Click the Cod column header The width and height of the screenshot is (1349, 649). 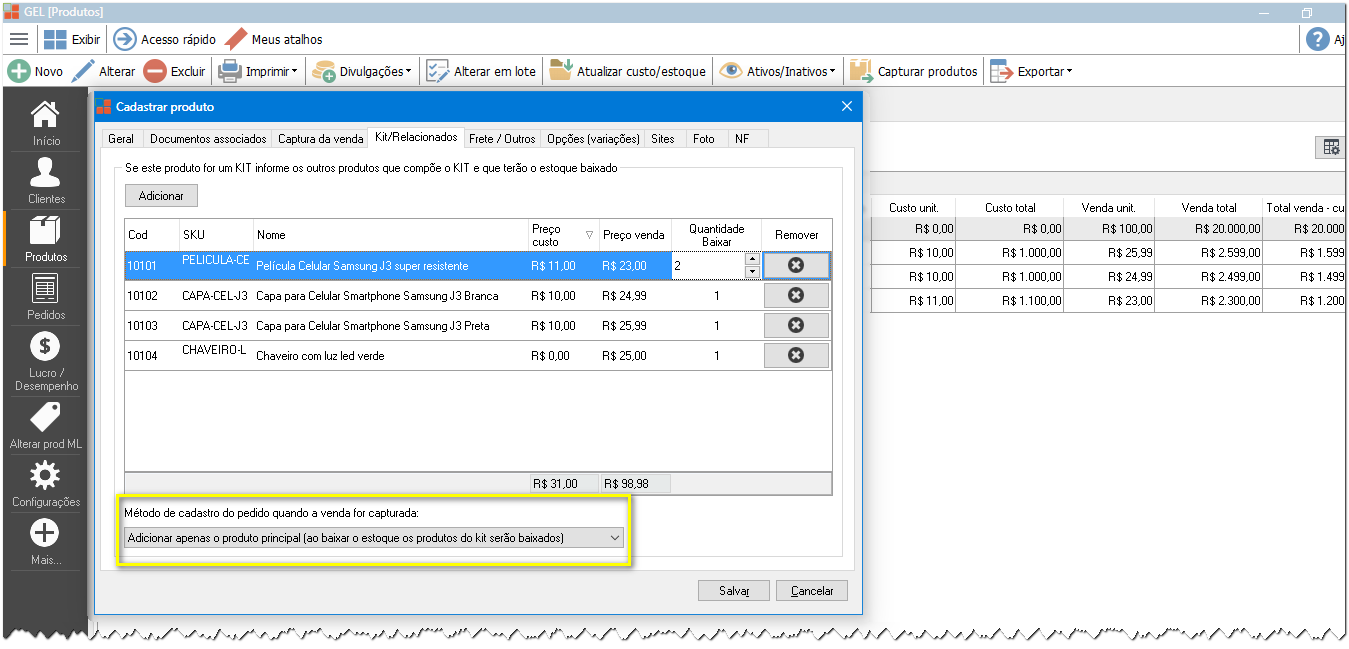(x=152, y=235)
